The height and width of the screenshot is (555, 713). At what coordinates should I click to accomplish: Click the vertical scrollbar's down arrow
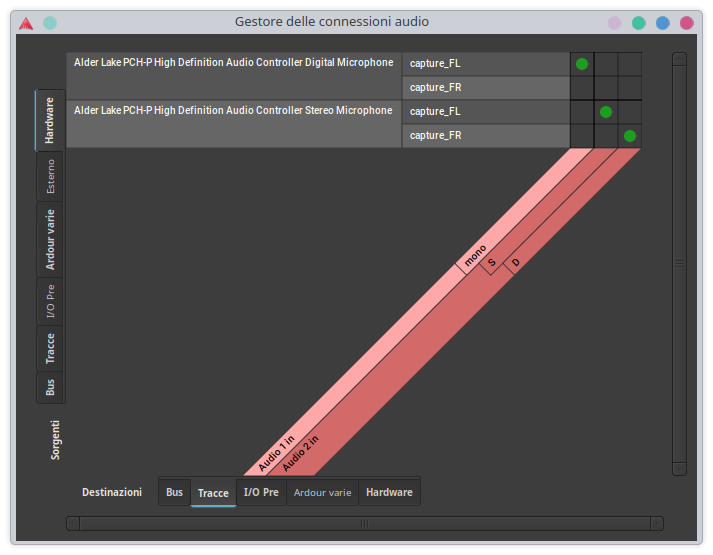point(679,468)
